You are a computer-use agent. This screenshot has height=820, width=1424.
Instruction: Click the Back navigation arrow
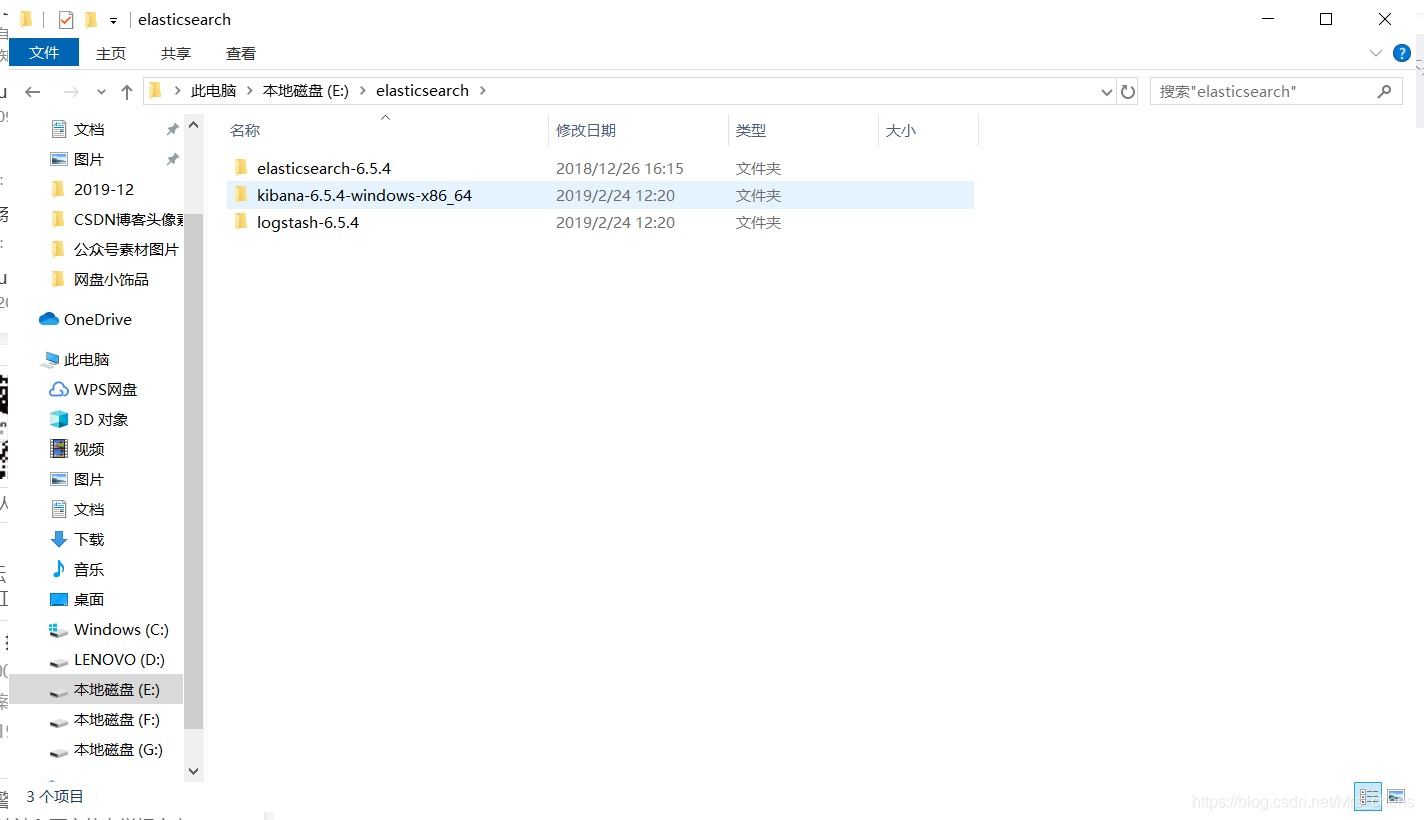coord(32,91)
